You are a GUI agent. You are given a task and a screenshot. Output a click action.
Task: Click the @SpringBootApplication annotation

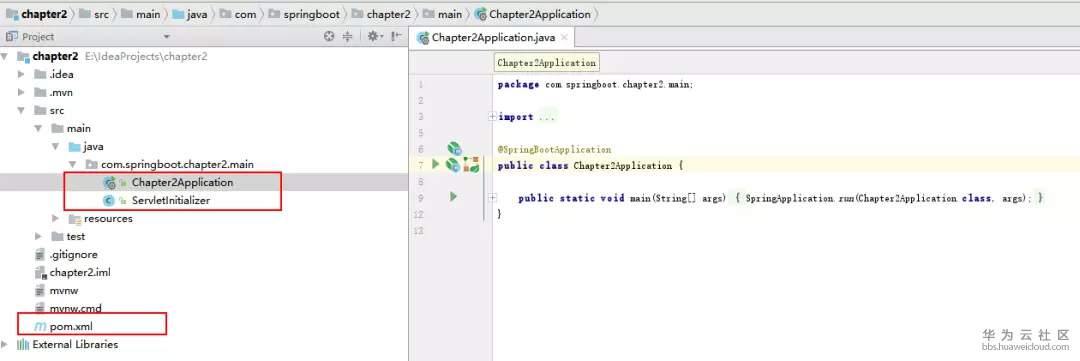point(554,149)
